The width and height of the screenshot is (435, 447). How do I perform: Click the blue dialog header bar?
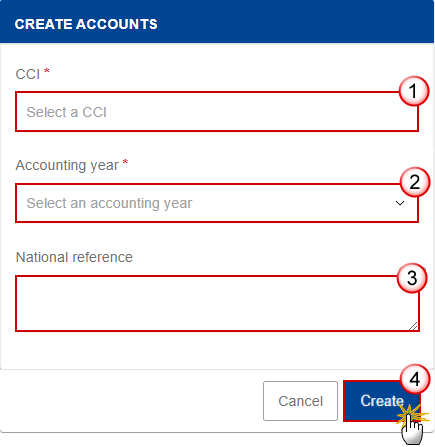(x=217, y=22)
